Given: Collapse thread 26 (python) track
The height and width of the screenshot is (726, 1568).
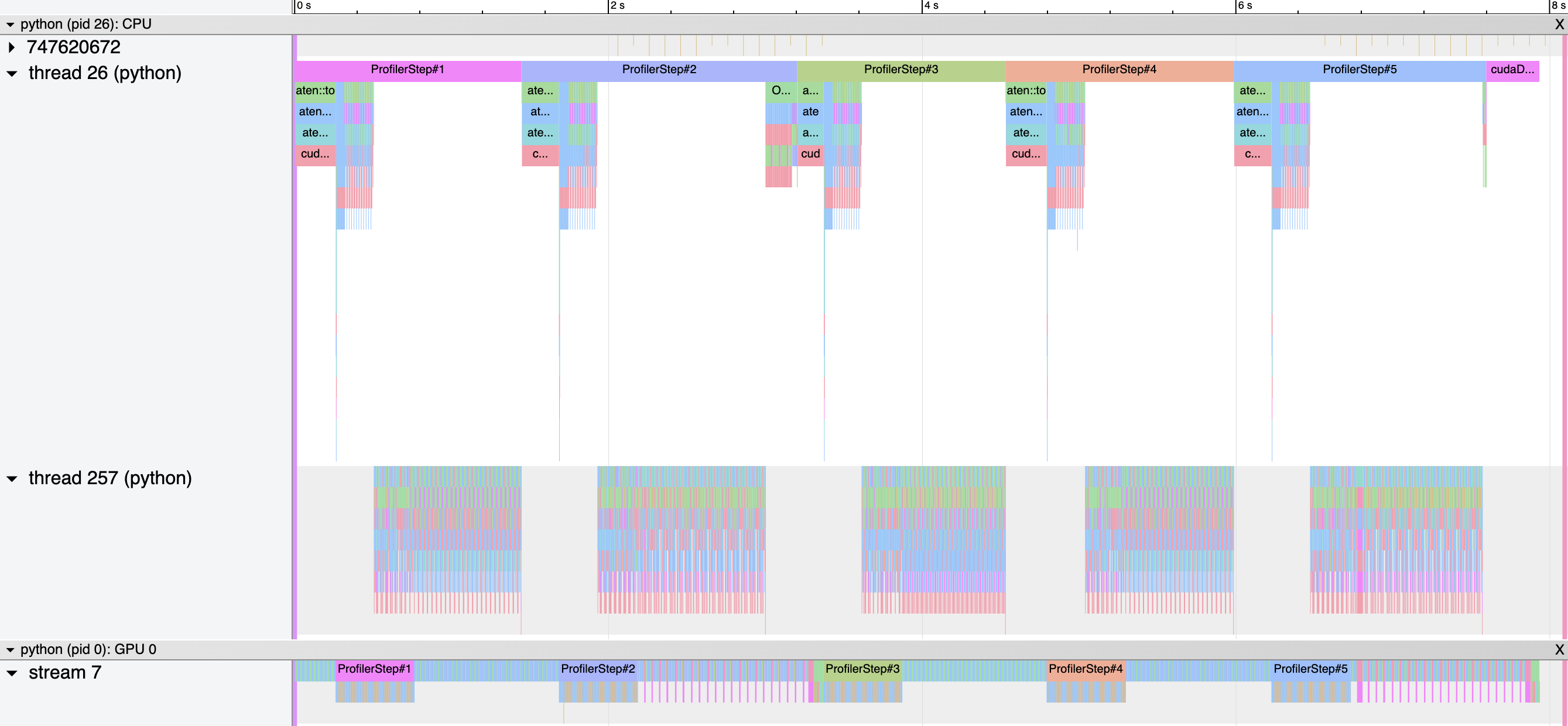Looking at the screenshot, I should click(12, 74).
